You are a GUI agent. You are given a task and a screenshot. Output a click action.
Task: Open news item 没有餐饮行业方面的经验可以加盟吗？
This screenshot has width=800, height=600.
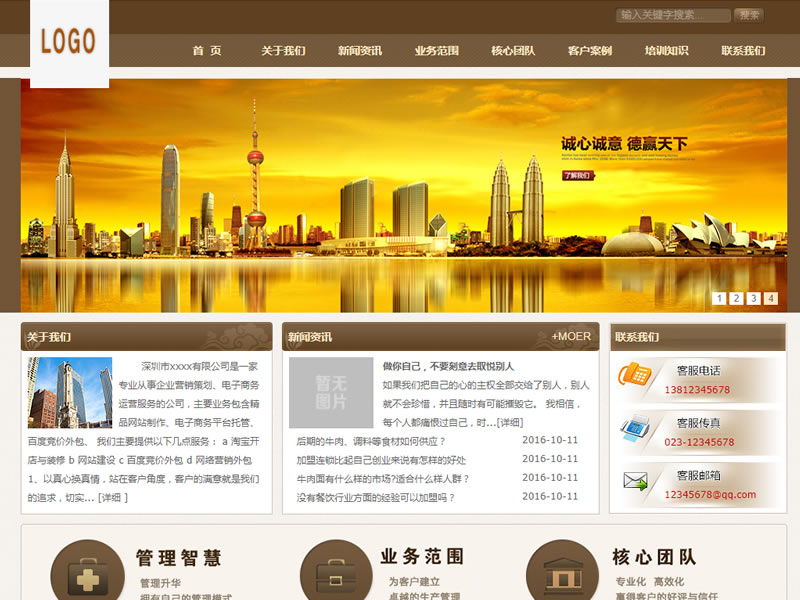(x=376, y=497)
